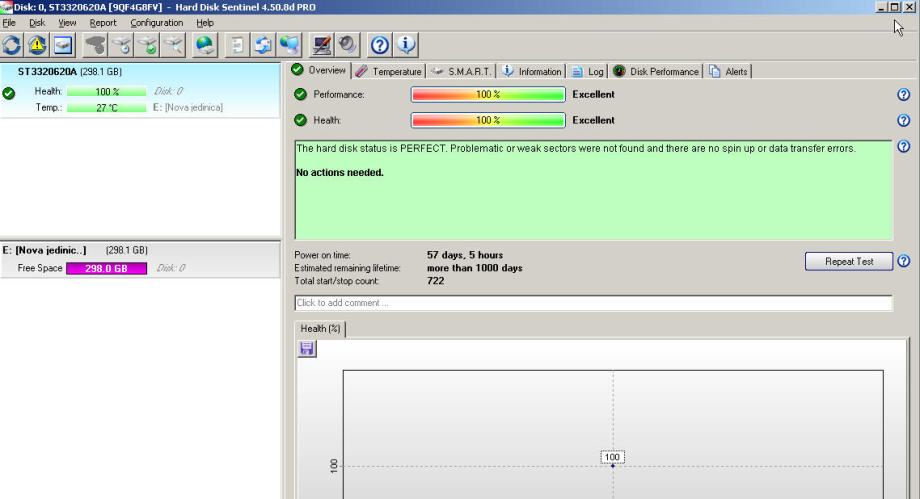Viewport: 920px width, 499px height.
Task: Click the Excellent rating next to Health
Action: coord(593,120)
